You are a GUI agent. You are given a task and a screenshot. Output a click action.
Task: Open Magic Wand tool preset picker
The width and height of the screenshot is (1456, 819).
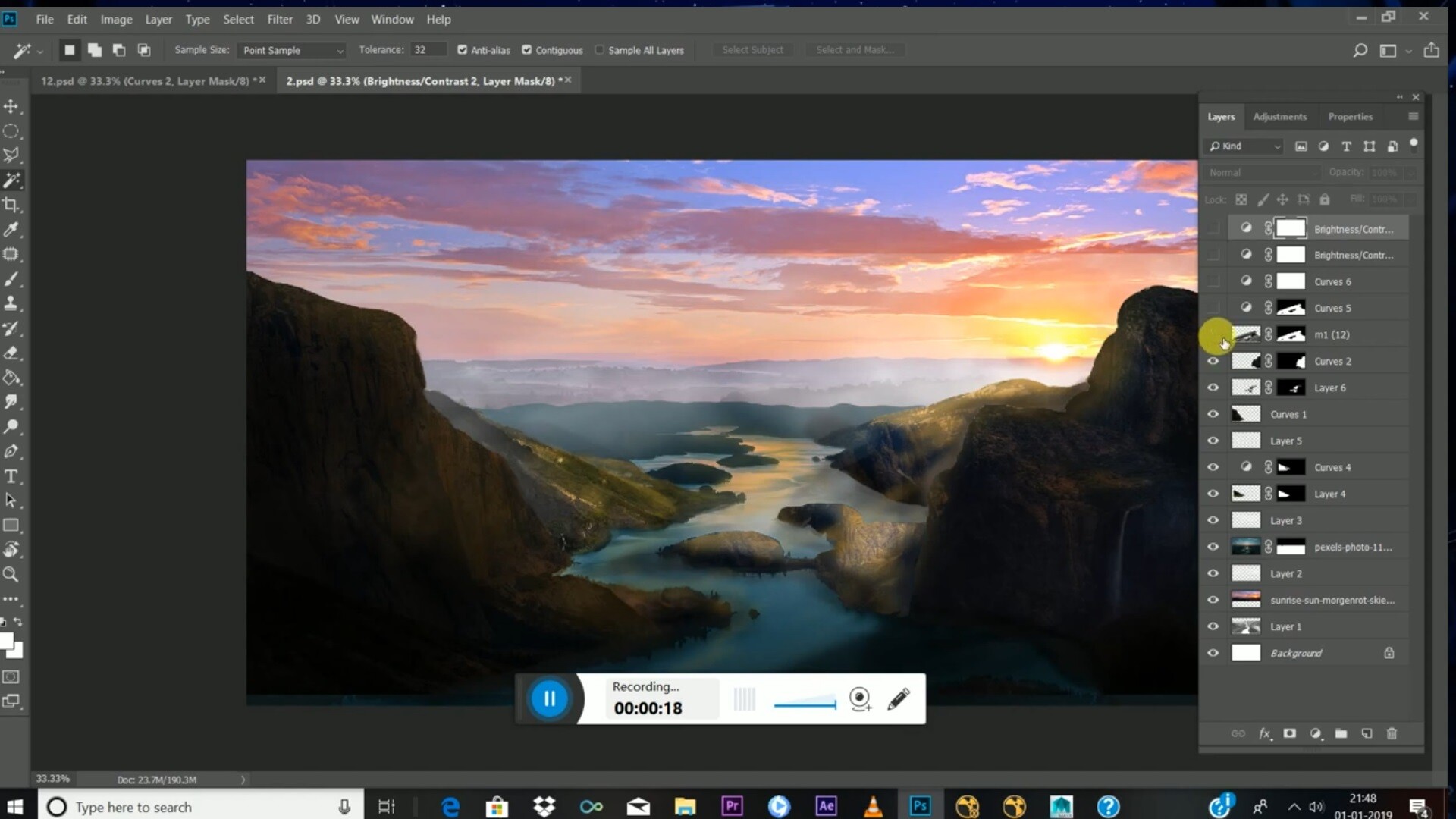point(28,51)
